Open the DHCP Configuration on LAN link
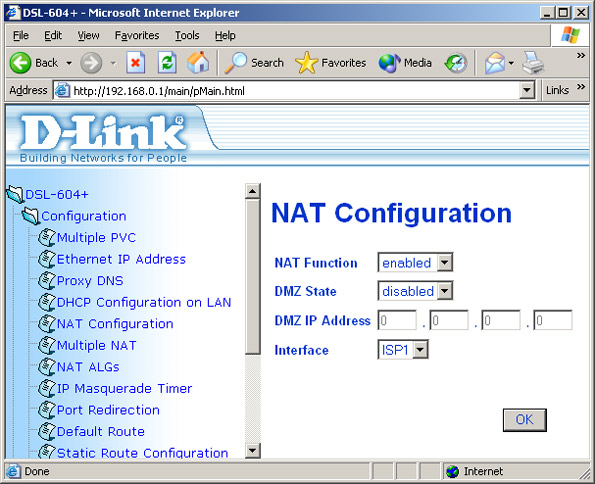 coord(144,303)
